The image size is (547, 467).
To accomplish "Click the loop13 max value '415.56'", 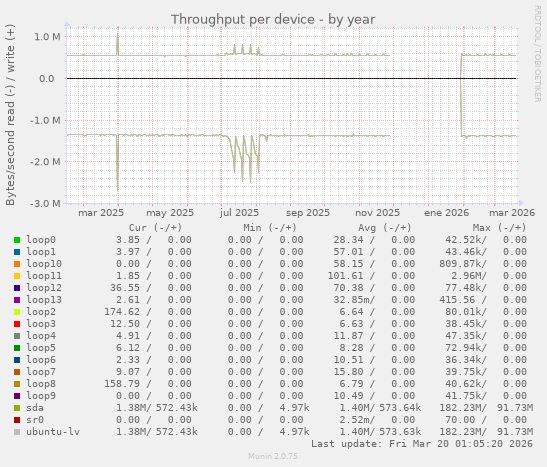I will (457, 300).
